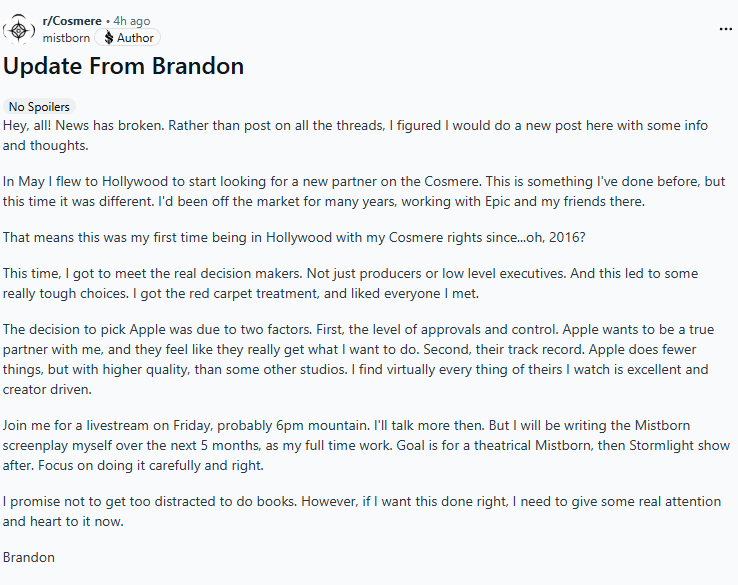Open the three-dot post options menu
Viewport: 738px width, 585px height.
(x=725, y=29)
